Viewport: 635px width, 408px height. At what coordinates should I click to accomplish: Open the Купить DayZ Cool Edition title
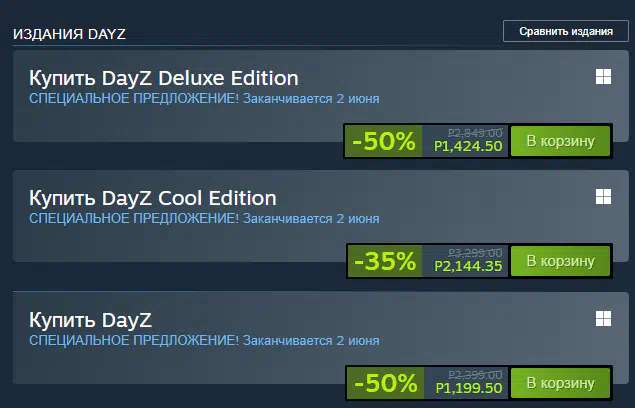pyautogui.click(x=153, y=198)
